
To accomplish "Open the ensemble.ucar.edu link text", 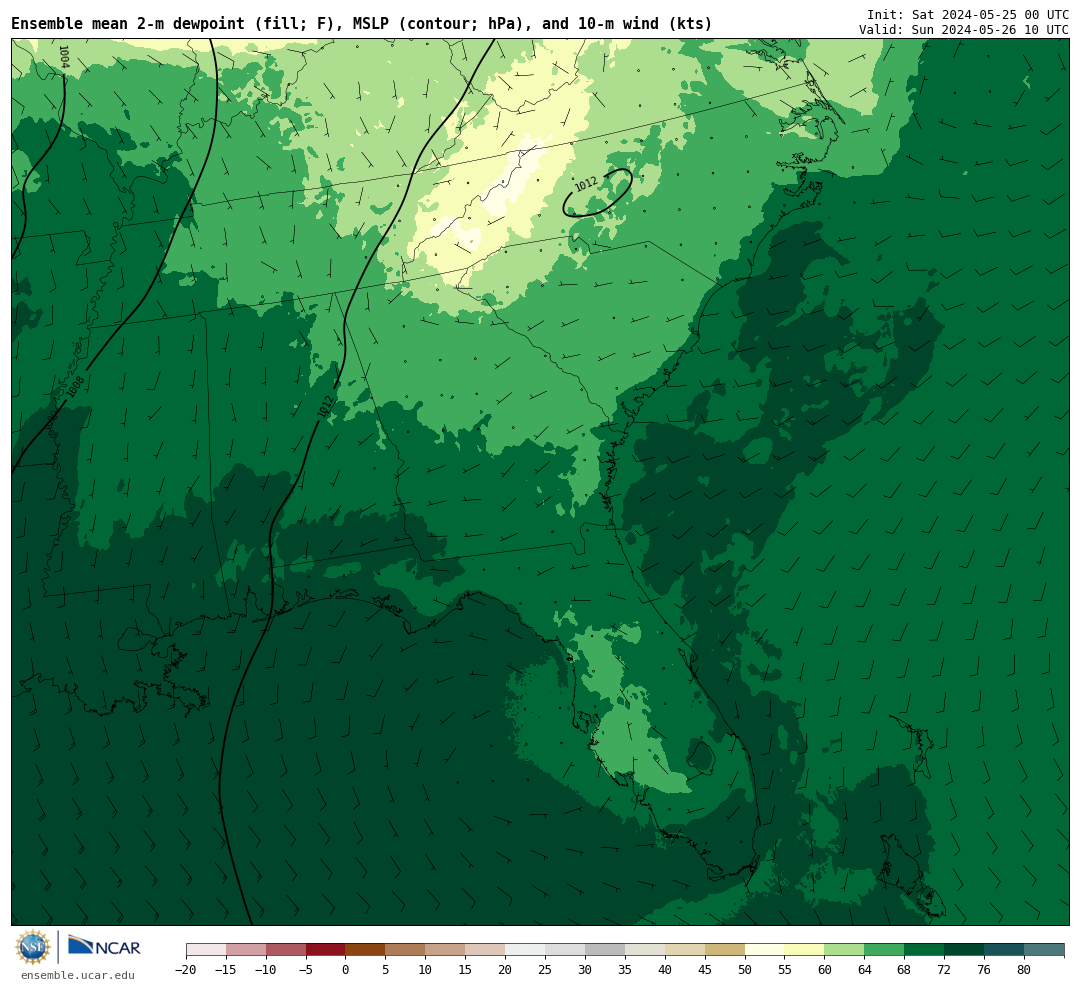I will click(78, 975).
